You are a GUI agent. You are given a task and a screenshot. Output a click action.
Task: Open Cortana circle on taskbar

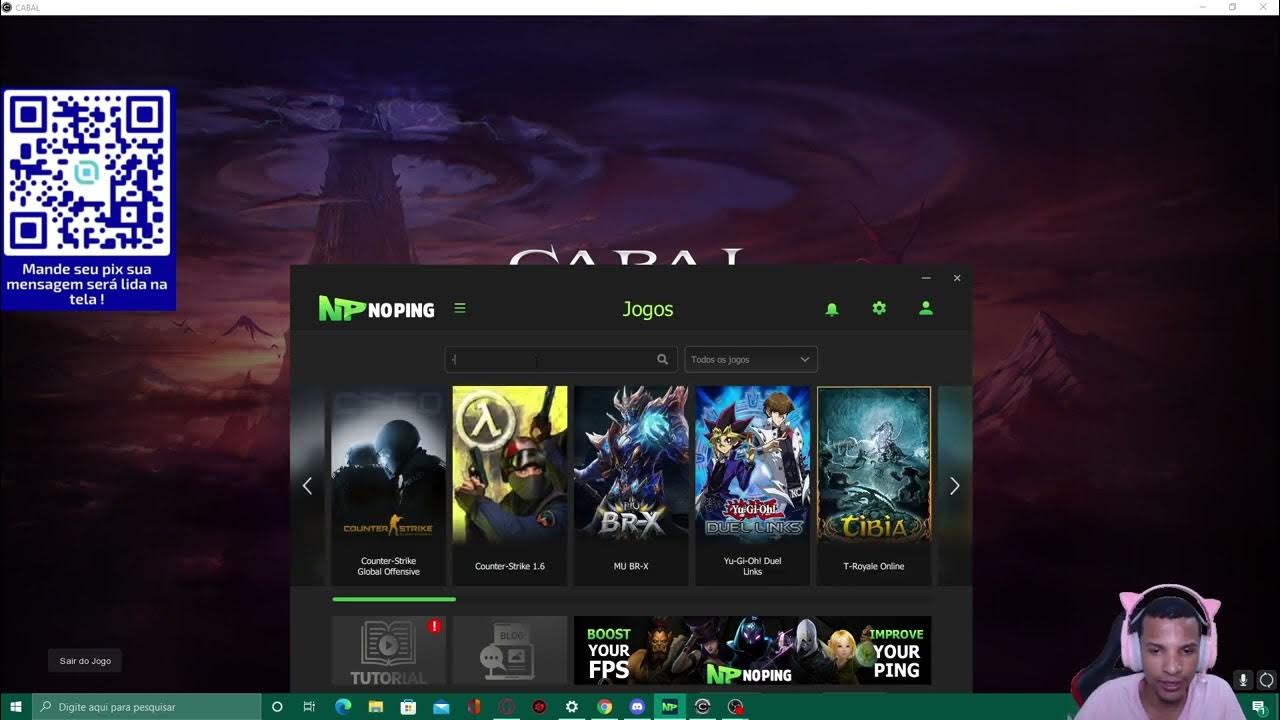[277, 707]
